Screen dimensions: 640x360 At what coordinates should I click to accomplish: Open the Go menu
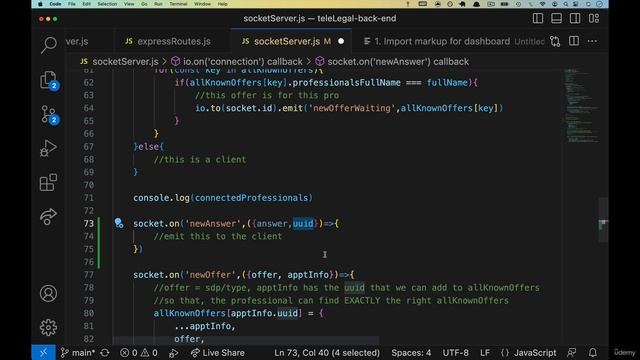[144, 4]
